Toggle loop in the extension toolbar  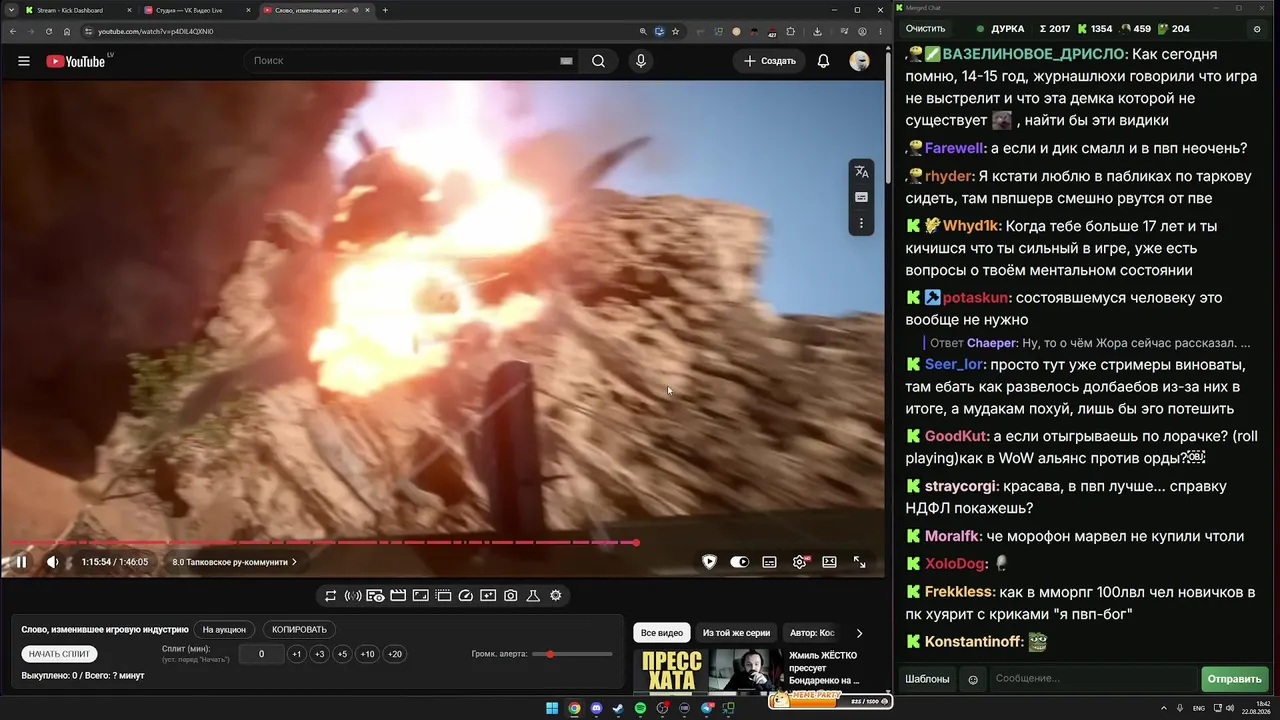pyautogui.click(x=330, y=596)
